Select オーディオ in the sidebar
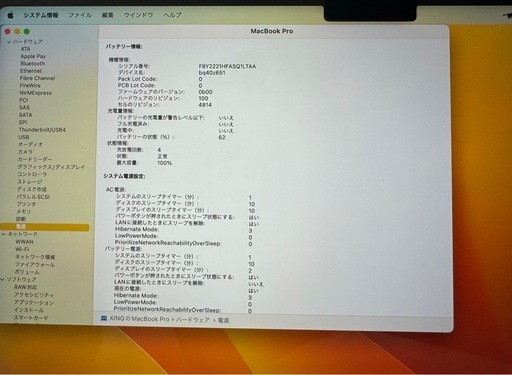The width and height of the screenshot is (512, 375). coord(30,144)
